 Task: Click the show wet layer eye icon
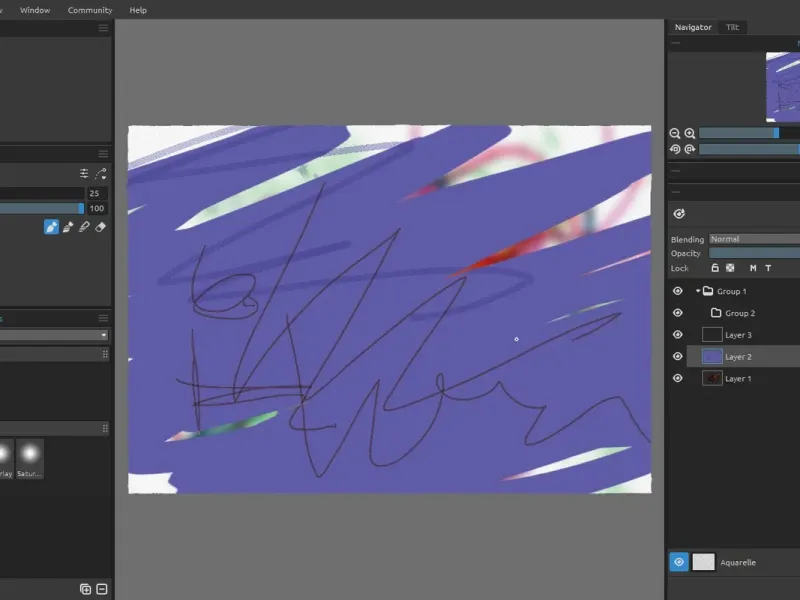(x=679, y=214)
